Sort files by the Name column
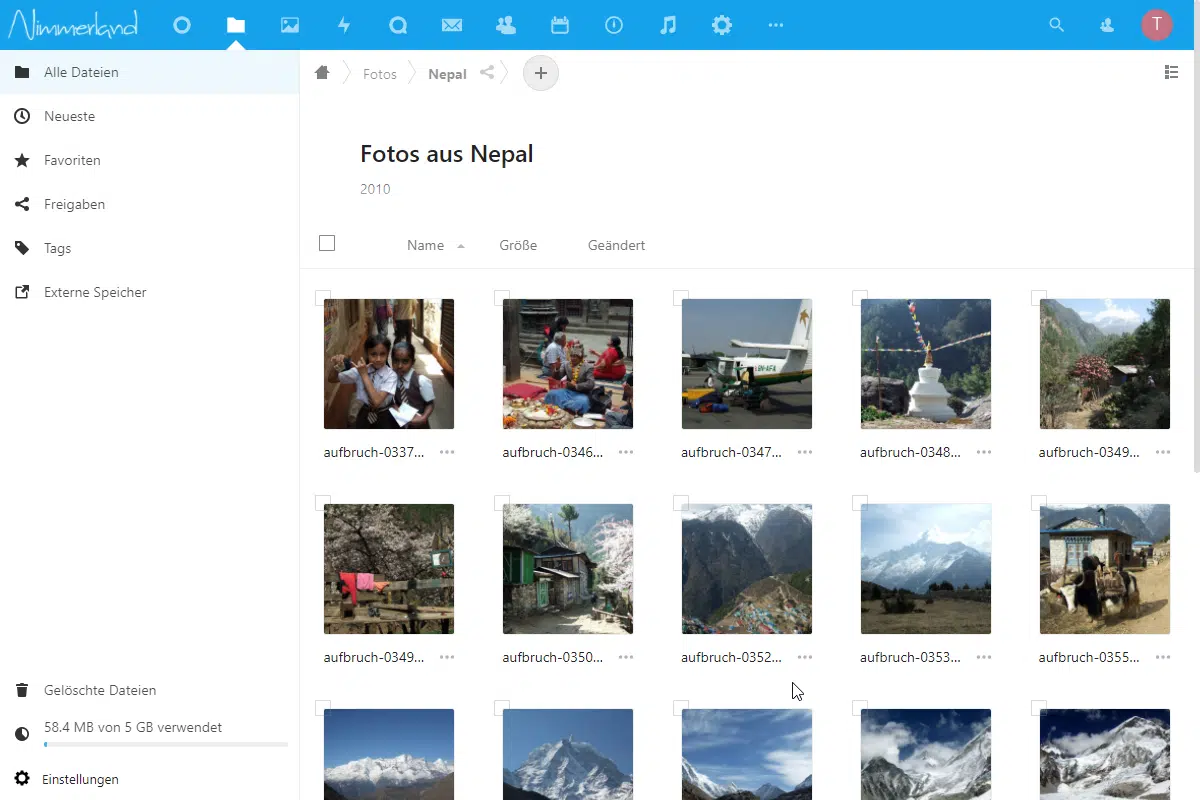1200x800 pixels. 425,245
